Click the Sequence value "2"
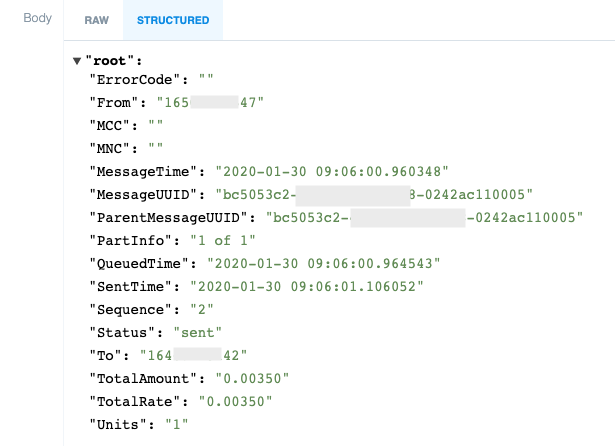Viewport: 615px width, 446px height. (x=202, y=309)
